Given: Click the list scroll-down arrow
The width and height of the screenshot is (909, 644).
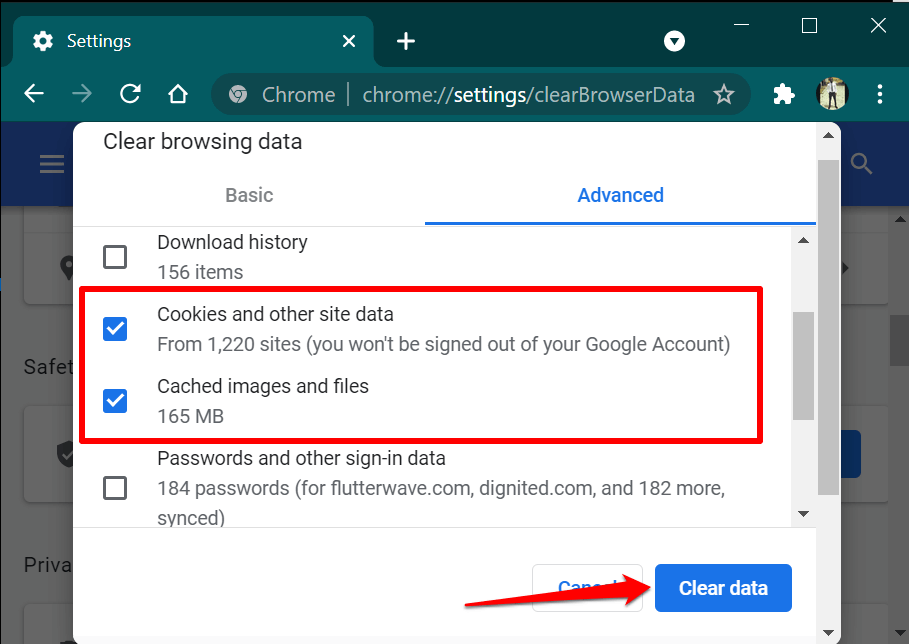Looking at the screenshot, I should 802,514.
